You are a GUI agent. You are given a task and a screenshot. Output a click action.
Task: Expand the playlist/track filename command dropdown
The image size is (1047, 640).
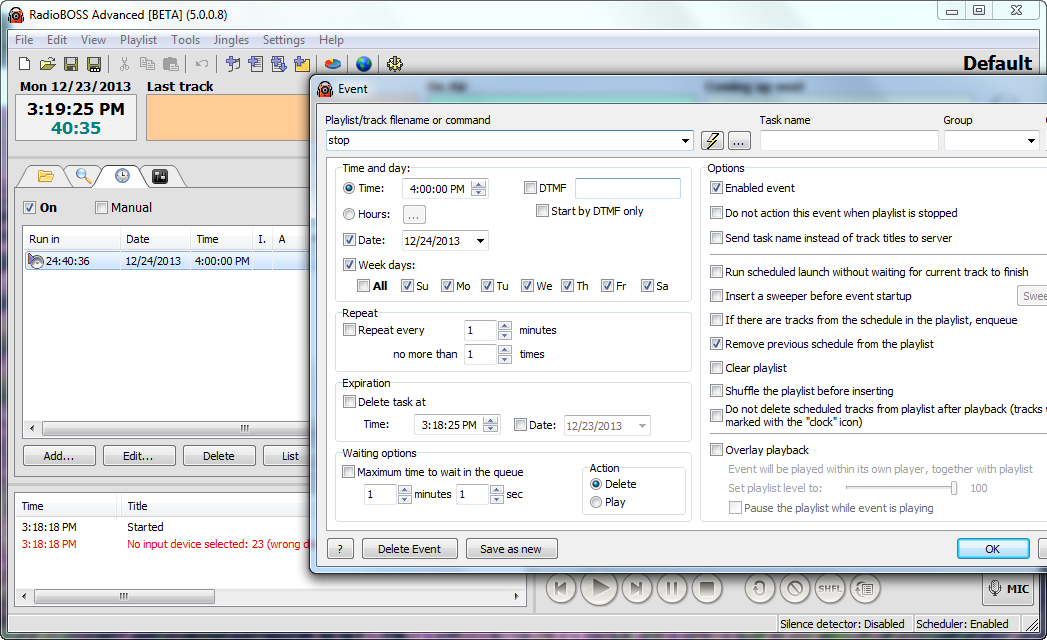pos(685,141)
